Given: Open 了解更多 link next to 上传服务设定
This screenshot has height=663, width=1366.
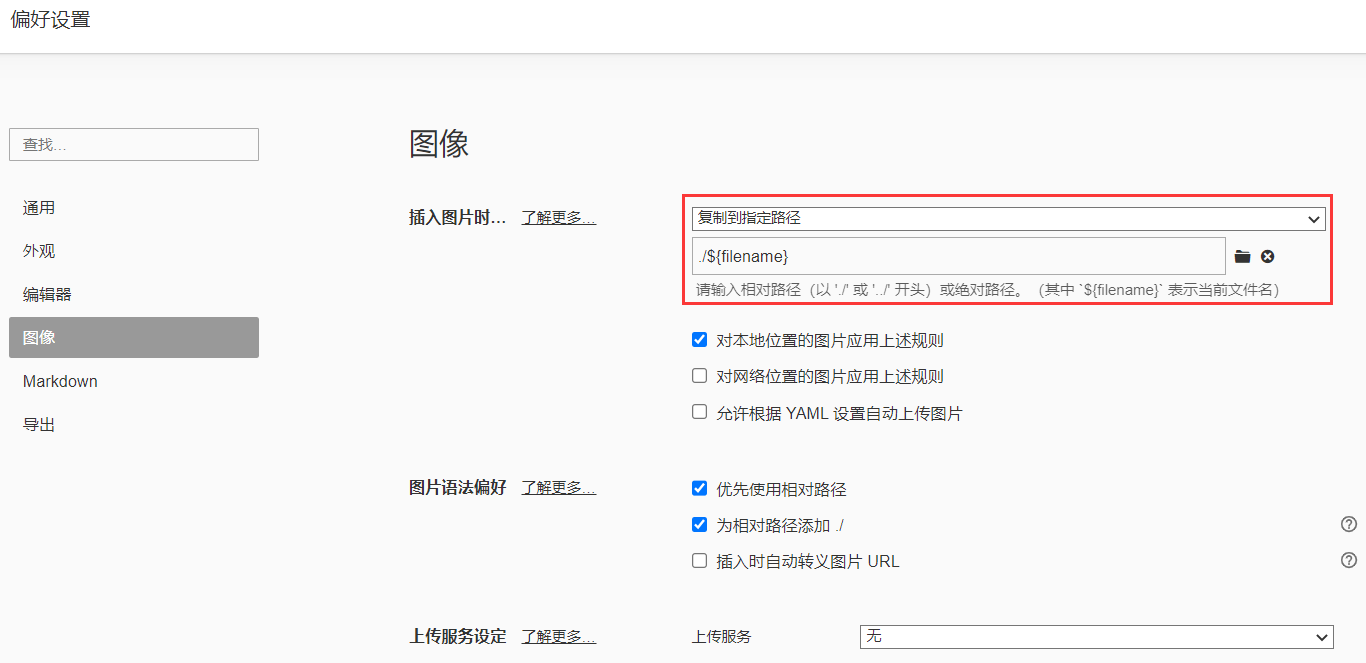Looking at the screenshot, I should pos(559,636).
